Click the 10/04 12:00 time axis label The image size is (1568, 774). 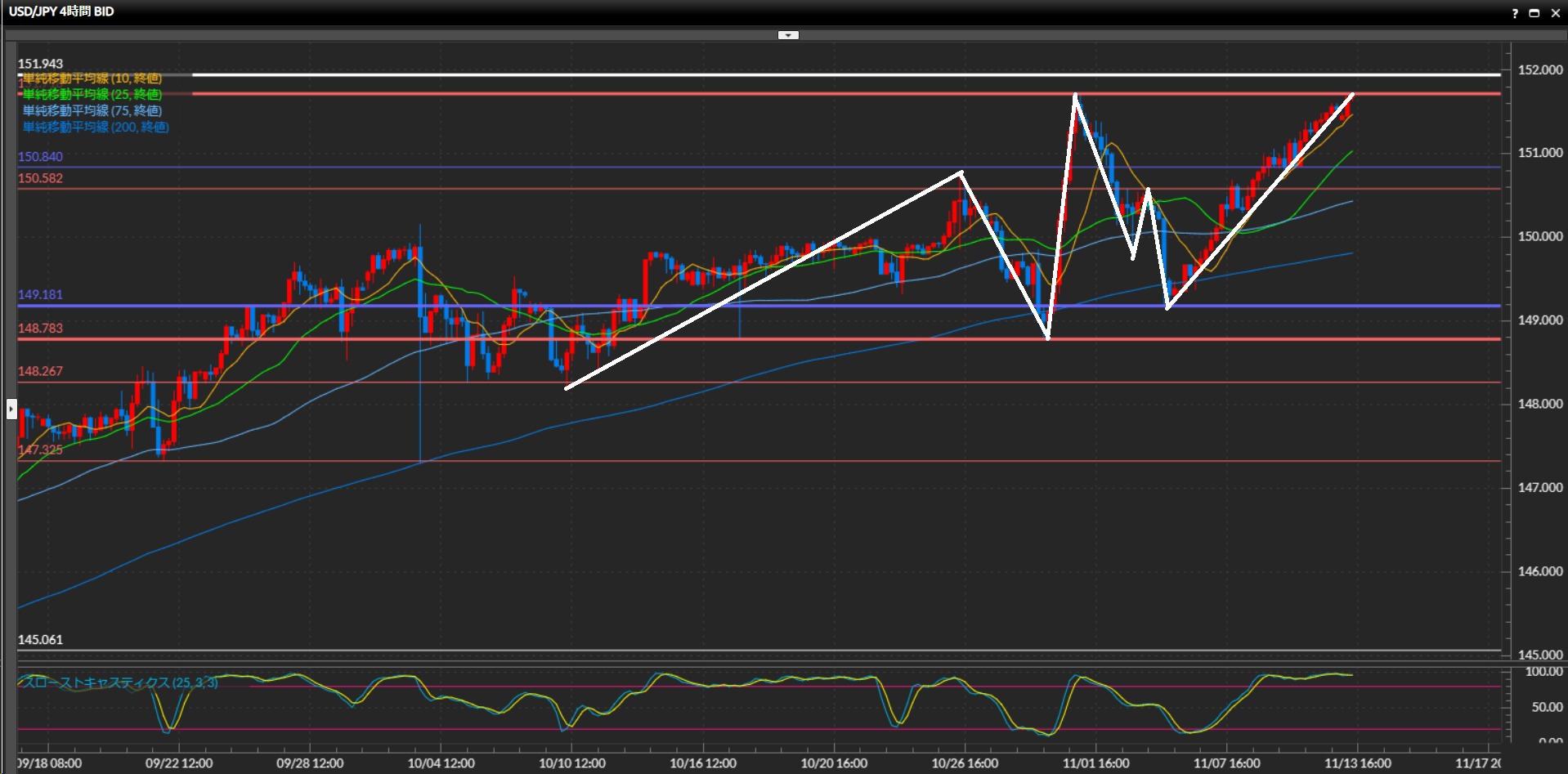[x=441, y=763]
